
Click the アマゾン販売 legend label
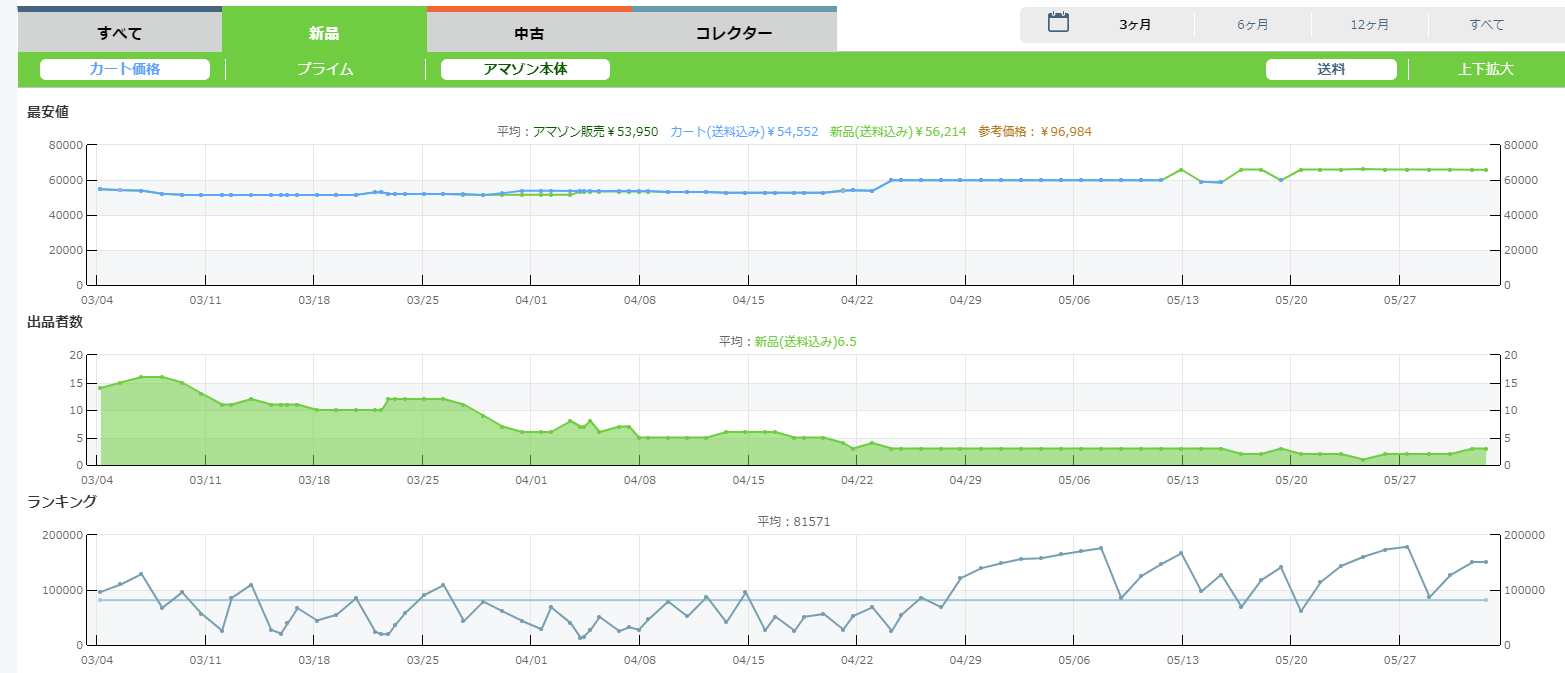[595, 131]
